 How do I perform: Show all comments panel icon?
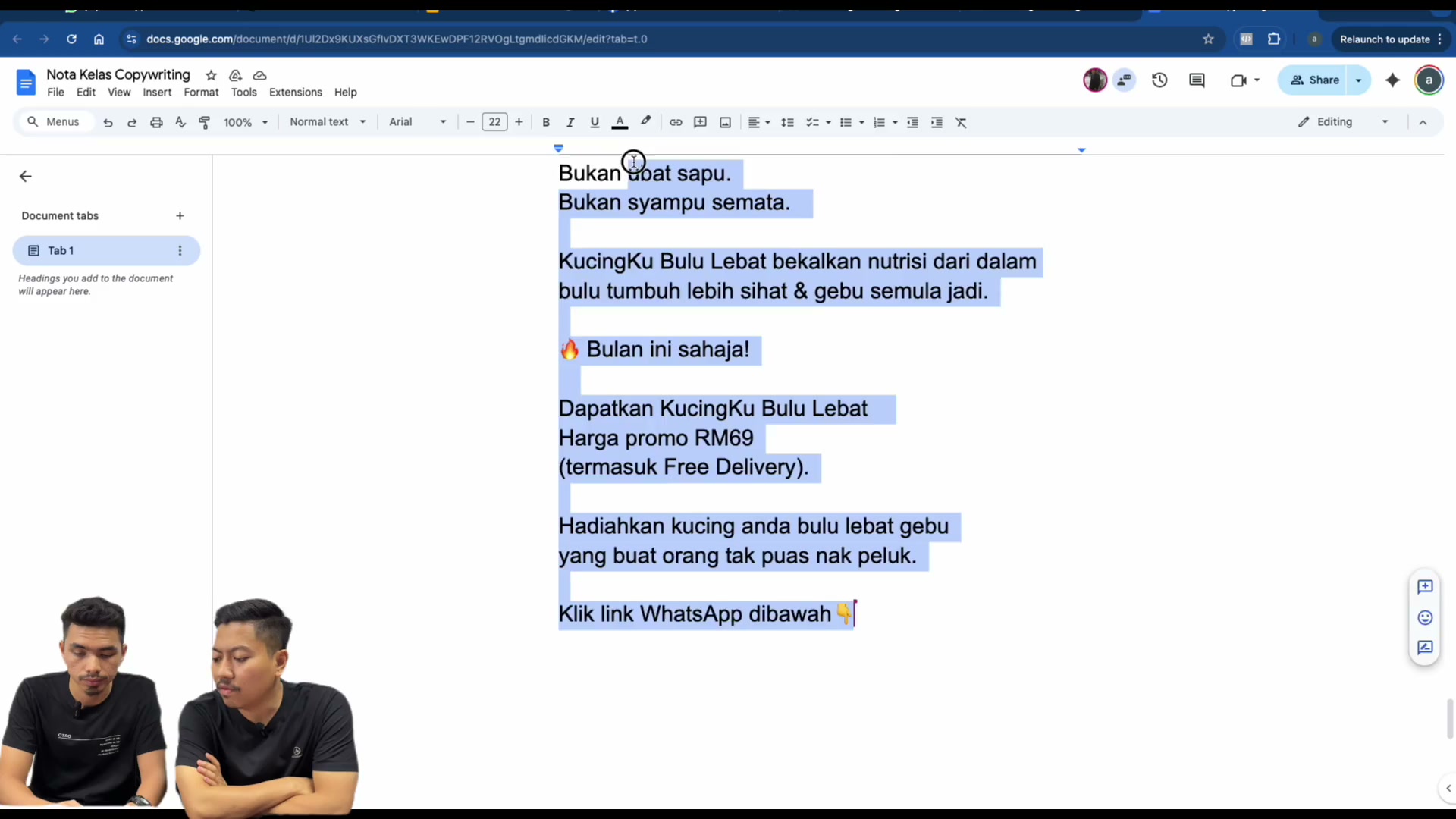coord(1197,80)
